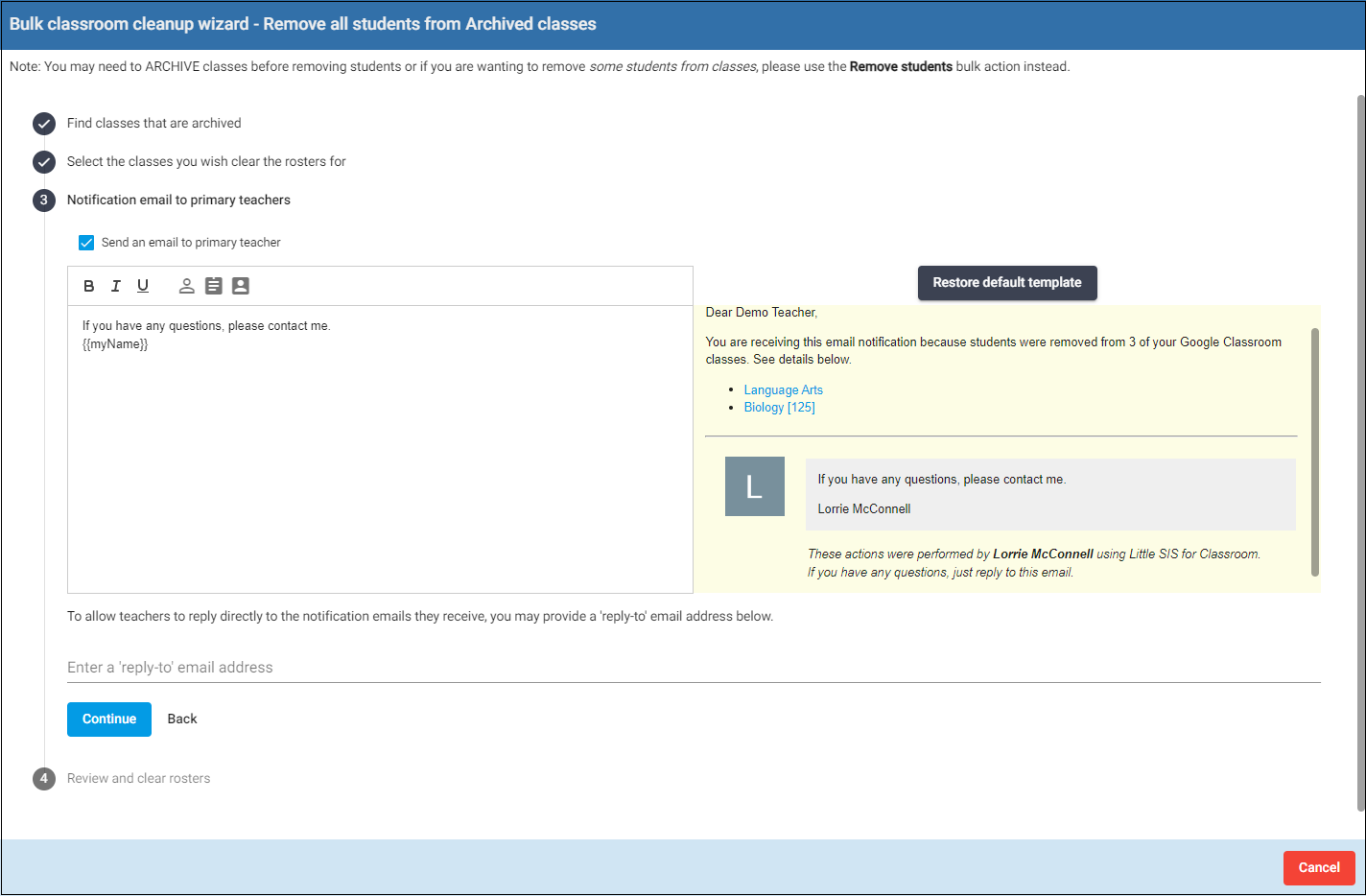Image resolution: width=1366 pixels, height=896 pixels.
Task: Open the Biology [125] class link
Action: click(x=780, y=407)
